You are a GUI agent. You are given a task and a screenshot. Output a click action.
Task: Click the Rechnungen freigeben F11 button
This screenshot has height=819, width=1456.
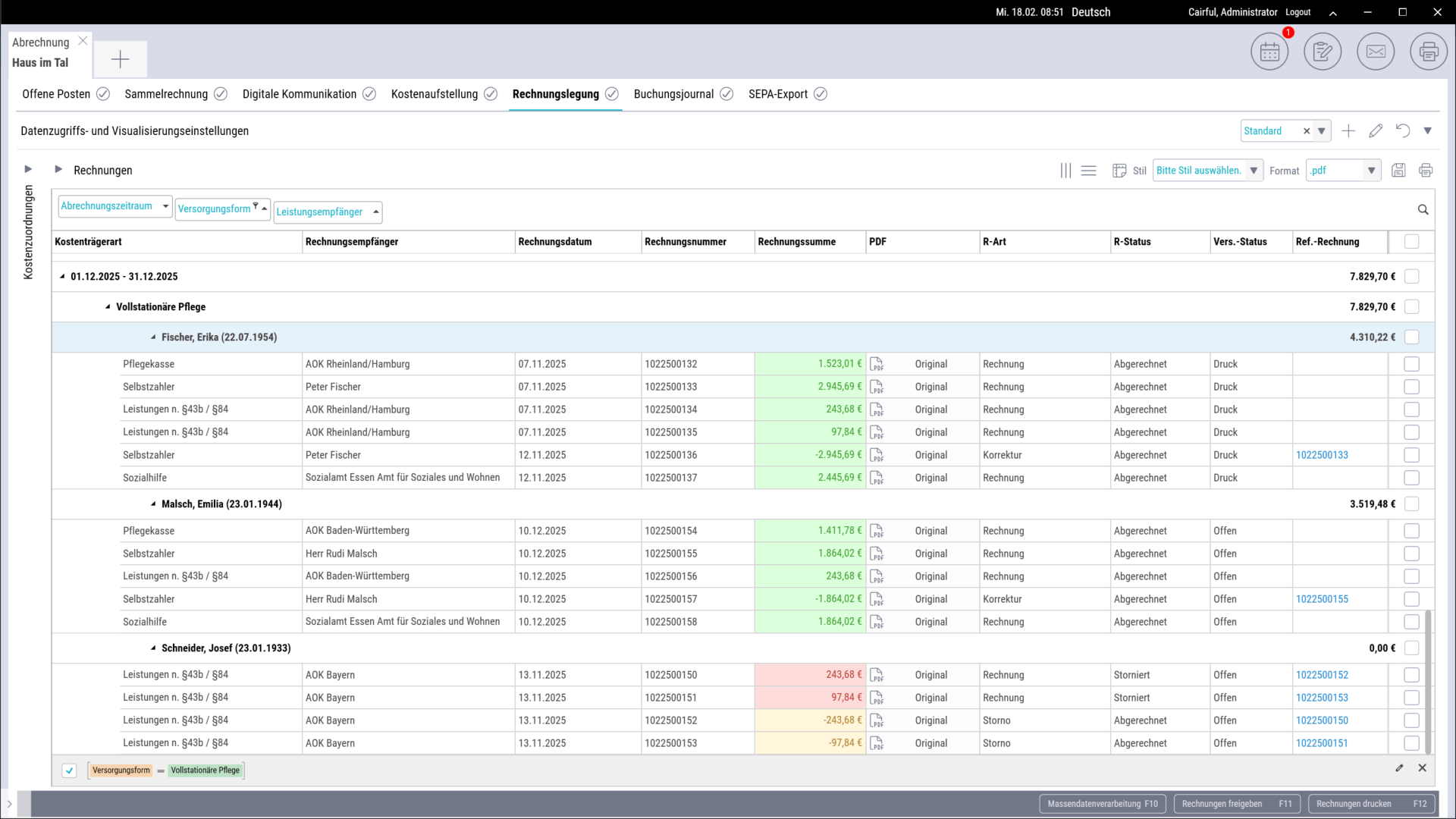click(x=1236, y=804)
